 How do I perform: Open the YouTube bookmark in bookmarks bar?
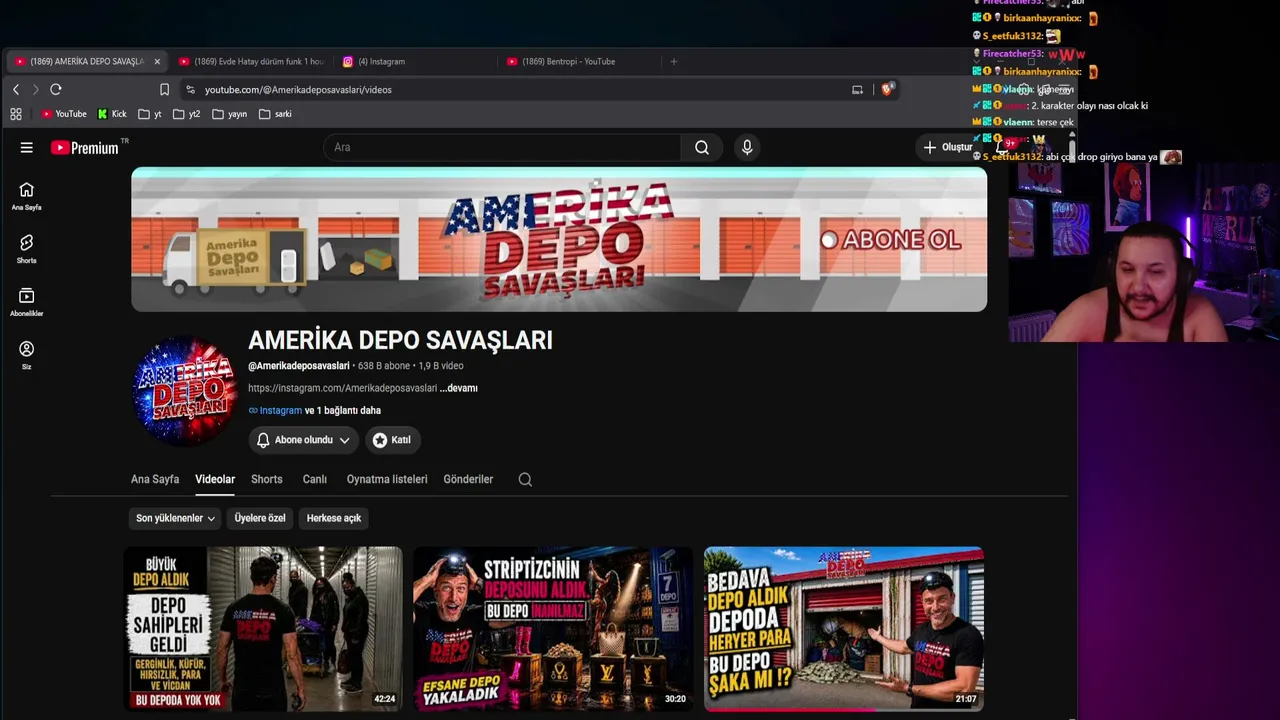click(x=64, y=114)
